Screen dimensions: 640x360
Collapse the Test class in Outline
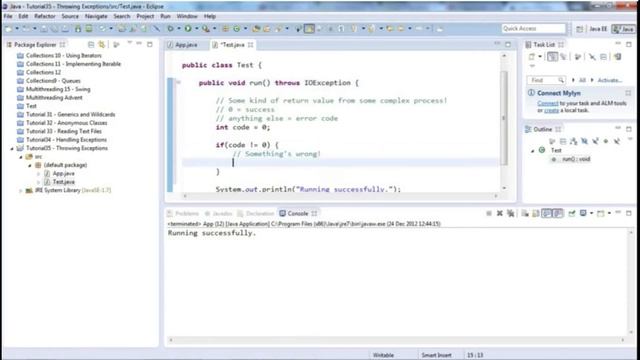[532, 151]
